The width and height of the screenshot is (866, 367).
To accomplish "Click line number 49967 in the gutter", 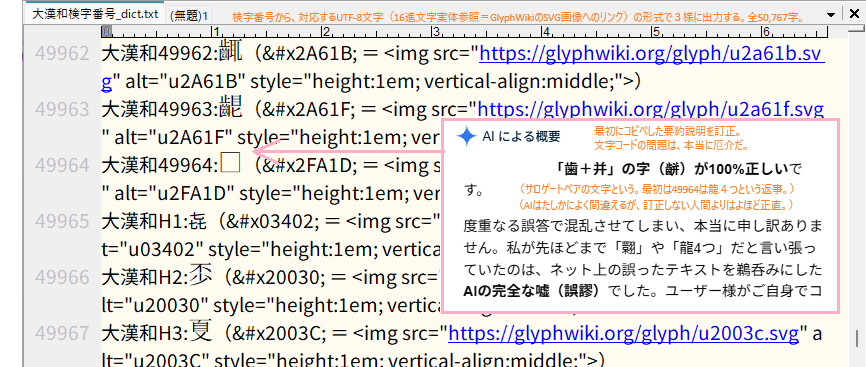I will click(62, 333).
